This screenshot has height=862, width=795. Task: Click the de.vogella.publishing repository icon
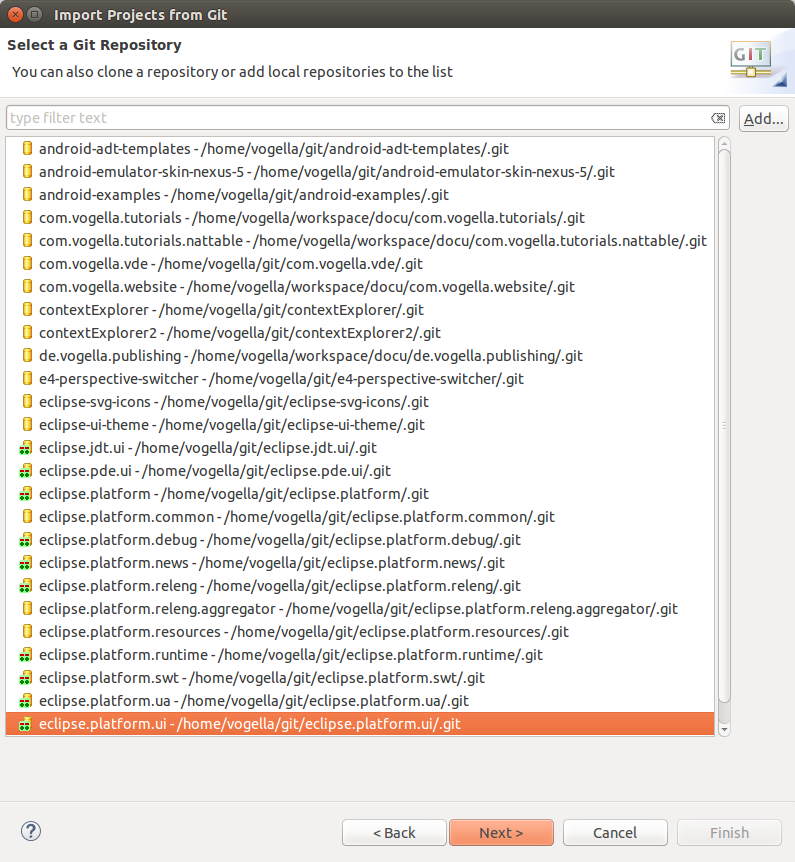(x=27, y=356)
